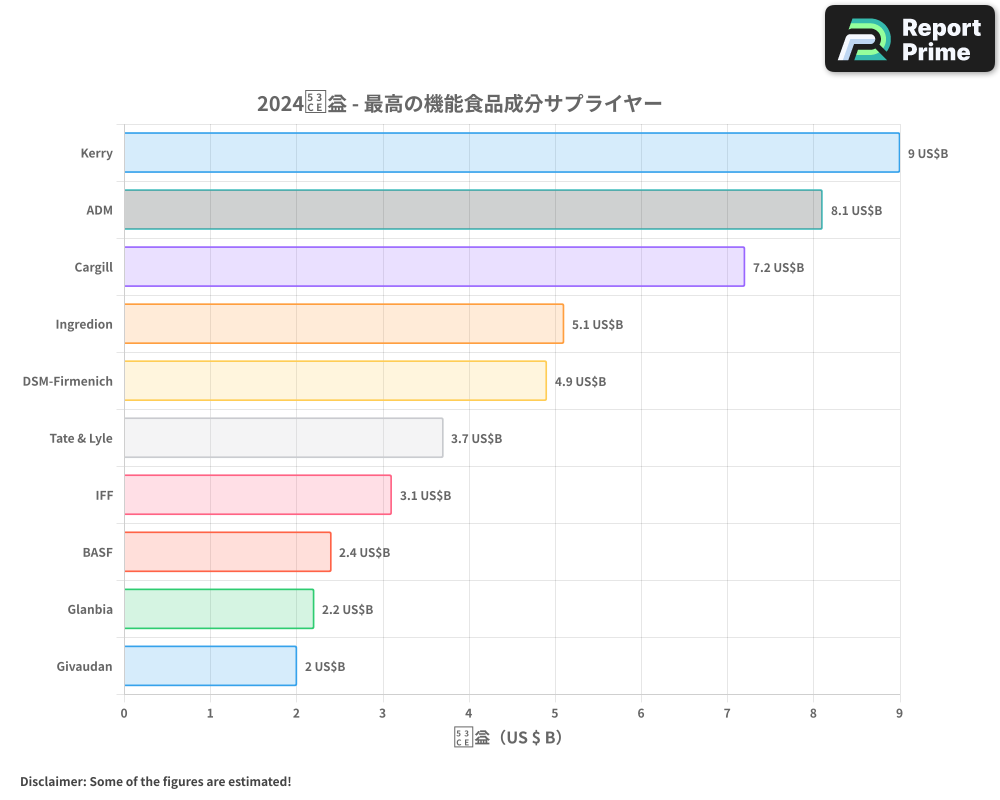
Task: Click the Report Prime brand text
Action: [941, 40]
